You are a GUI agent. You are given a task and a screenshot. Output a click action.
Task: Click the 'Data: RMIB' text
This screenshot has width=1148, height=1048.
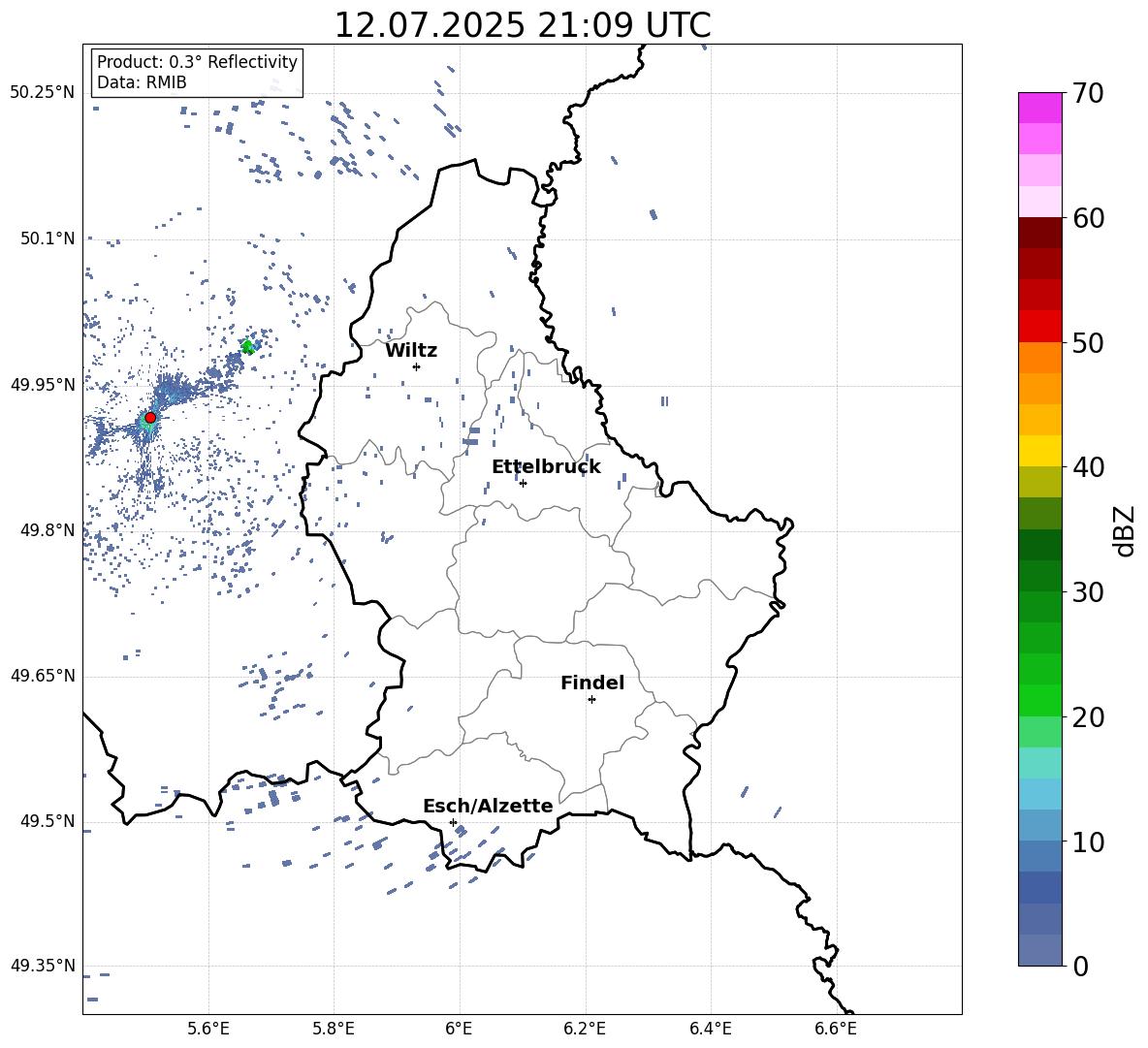click(142, 82)
